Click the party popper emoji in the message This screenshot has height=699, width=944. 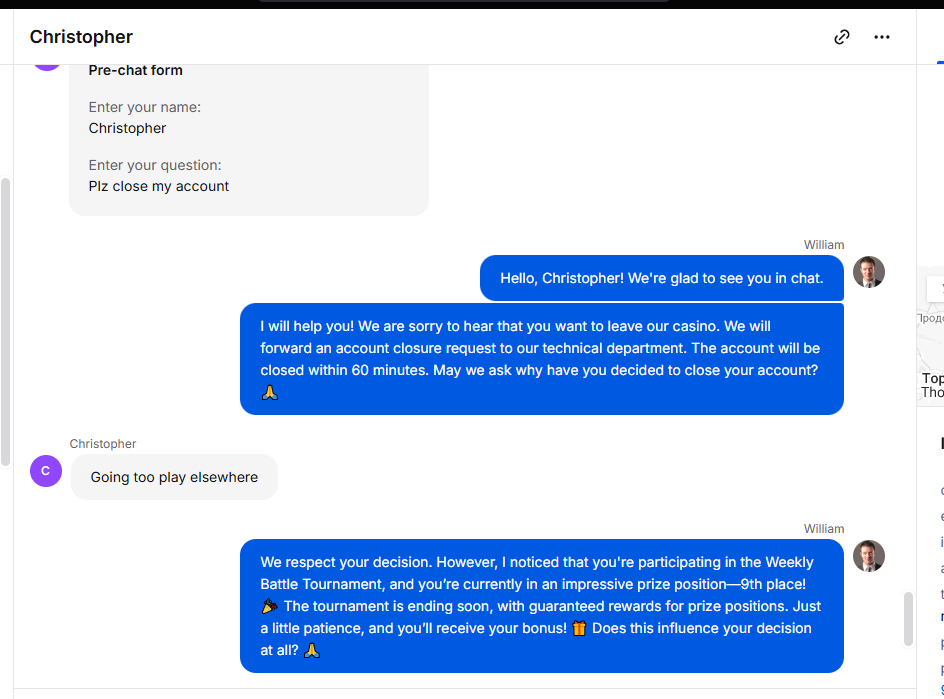pyautogui.click(x=270, y=606)
